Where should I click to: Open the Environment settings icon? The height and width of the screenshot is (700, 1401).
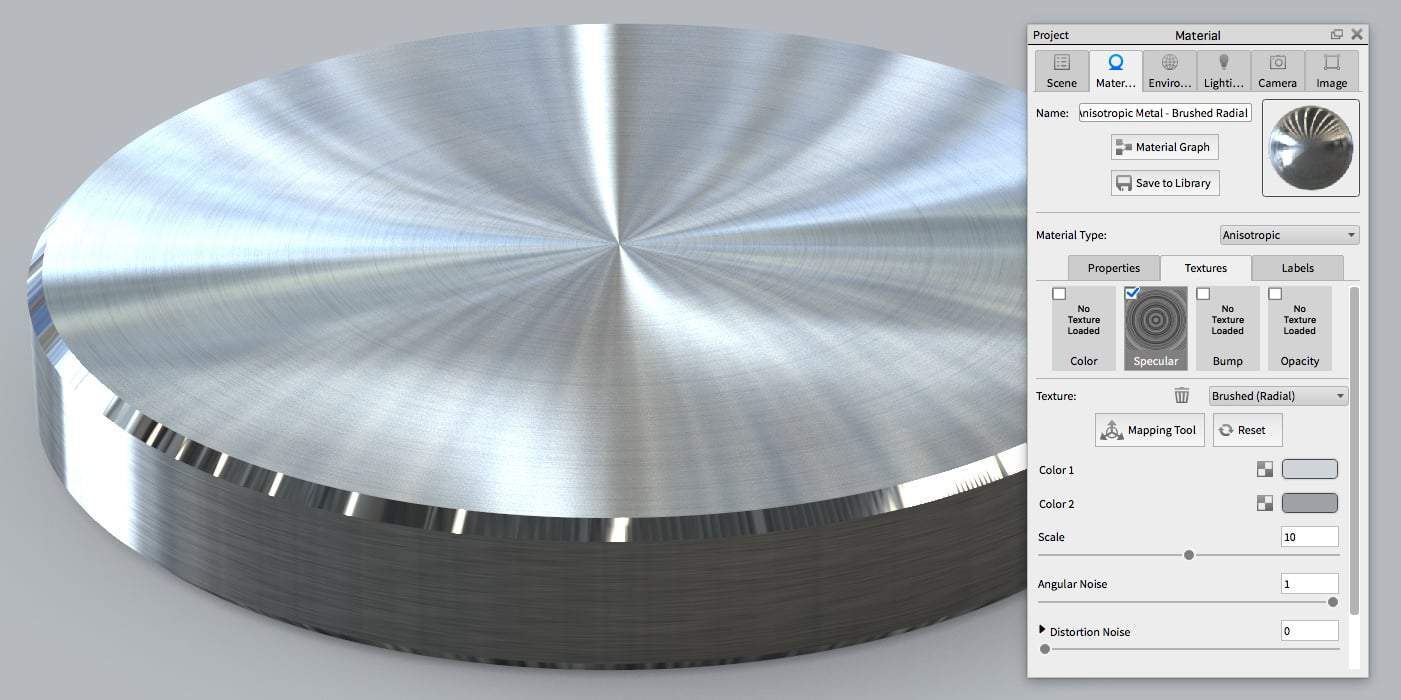[1169, 70]
